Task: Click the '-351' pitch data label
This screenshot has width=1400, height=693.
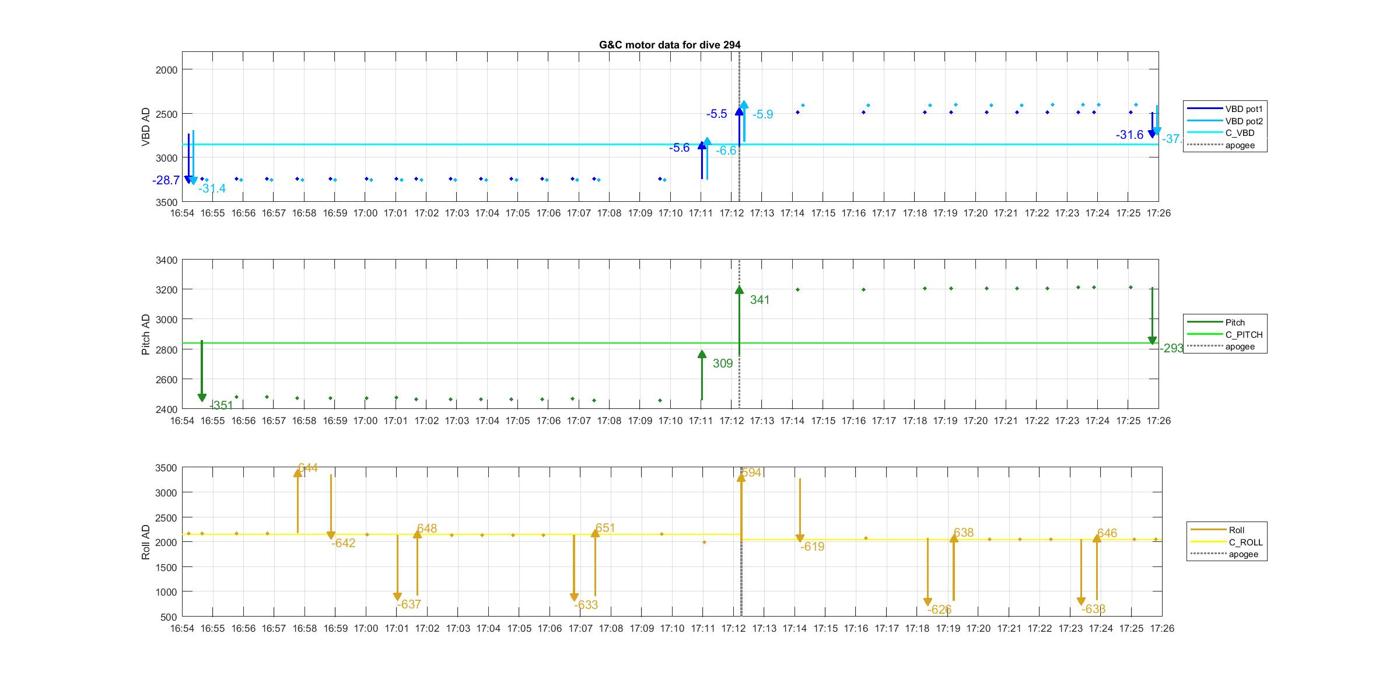Action: point(222,405)
